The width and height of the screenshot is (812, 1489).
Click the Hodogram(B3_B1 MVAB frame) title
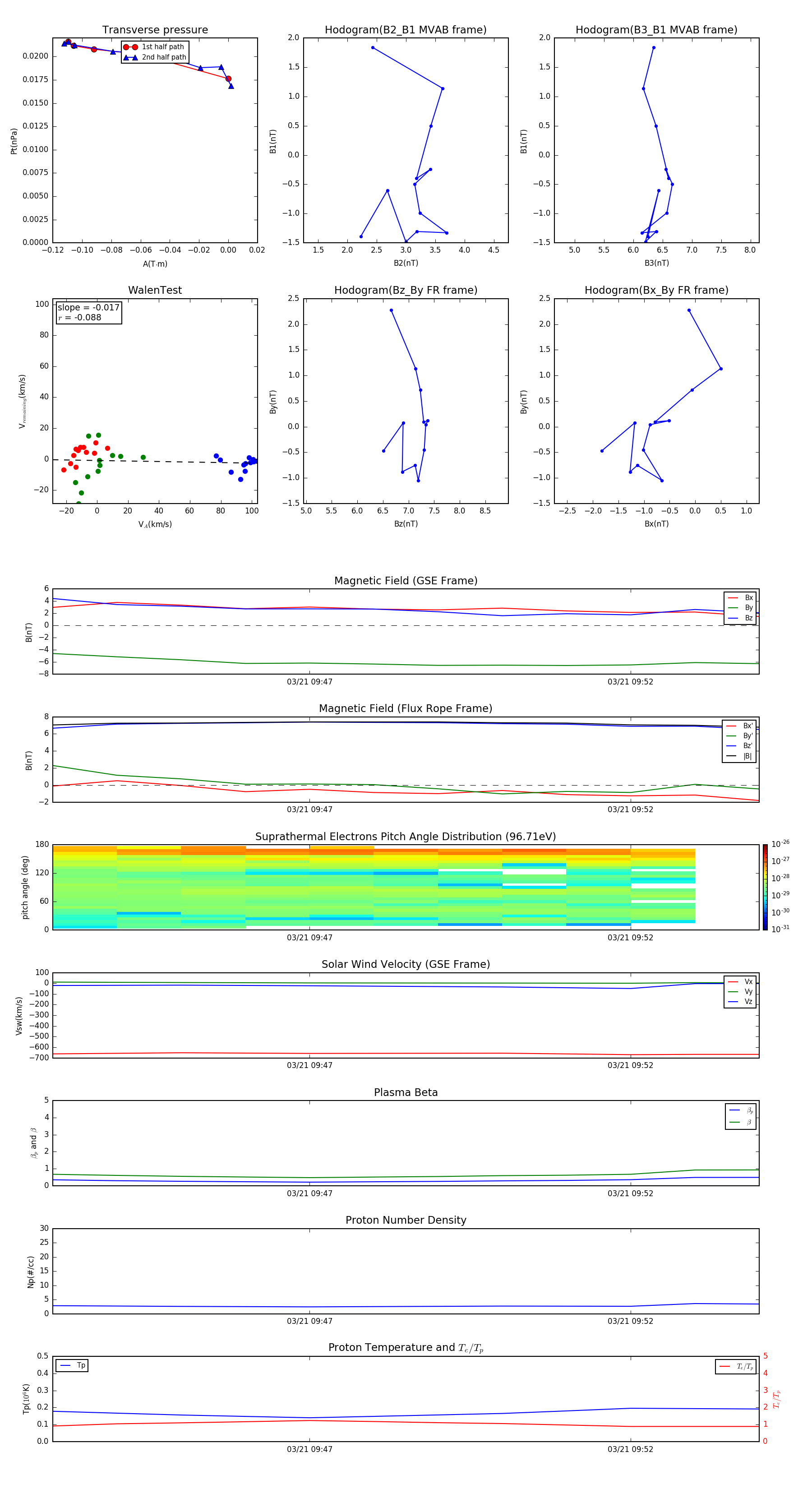coord(656,30)
